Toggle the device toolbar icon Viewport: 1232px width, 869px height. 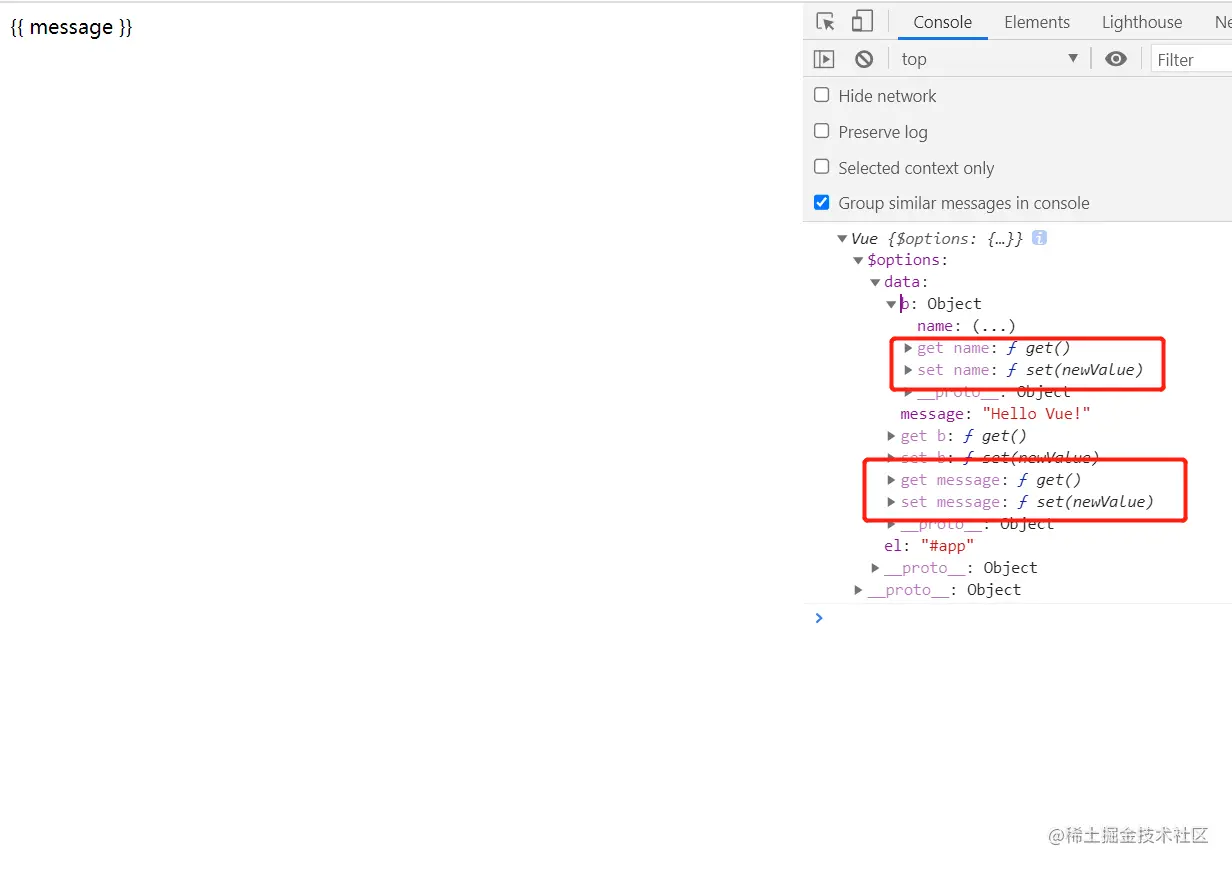[861, 21]
